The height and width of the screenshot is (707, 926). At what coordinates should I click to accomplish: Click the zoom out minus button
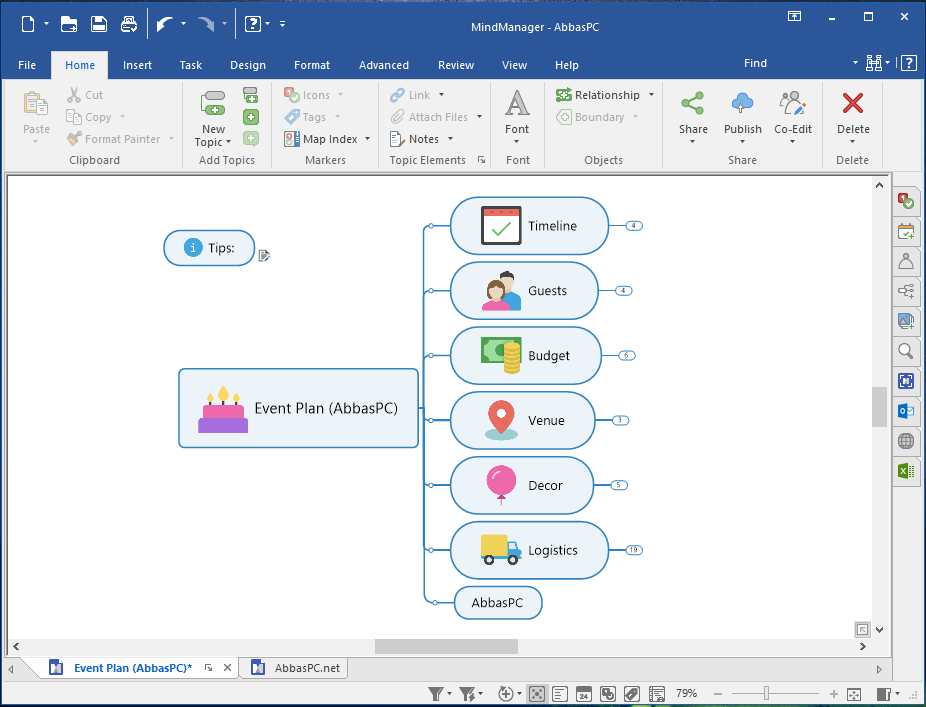[x=718, y=694]
